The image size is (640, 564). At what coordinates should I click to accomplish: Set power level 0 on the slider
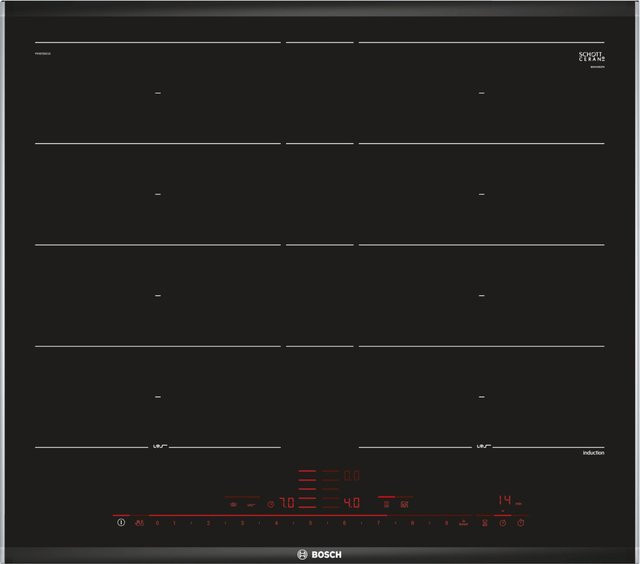tap(157, 523)
